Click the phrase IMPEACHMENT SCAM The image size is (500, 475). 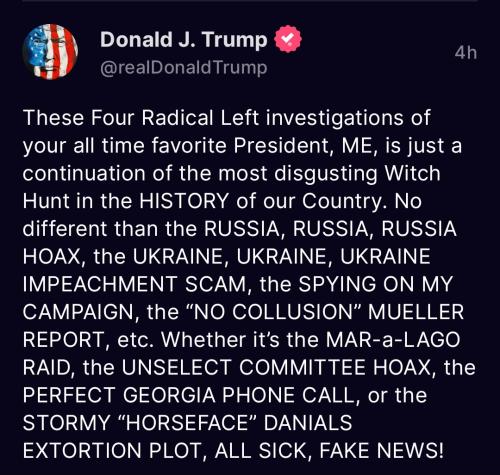click(x=134, y=284)
